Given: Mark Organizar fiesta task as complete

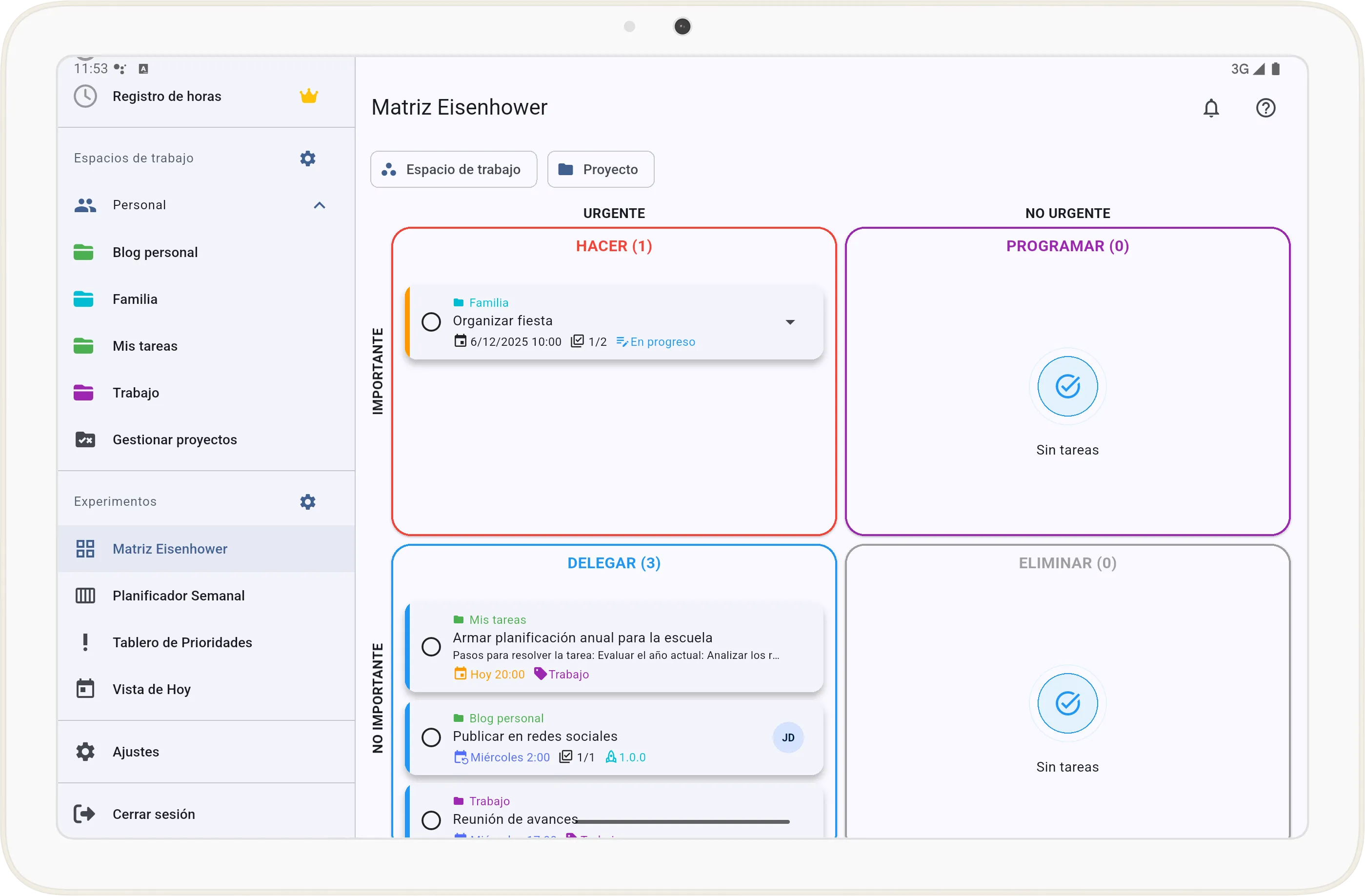Looking at the screenshot, I should (x=431, y=321).
